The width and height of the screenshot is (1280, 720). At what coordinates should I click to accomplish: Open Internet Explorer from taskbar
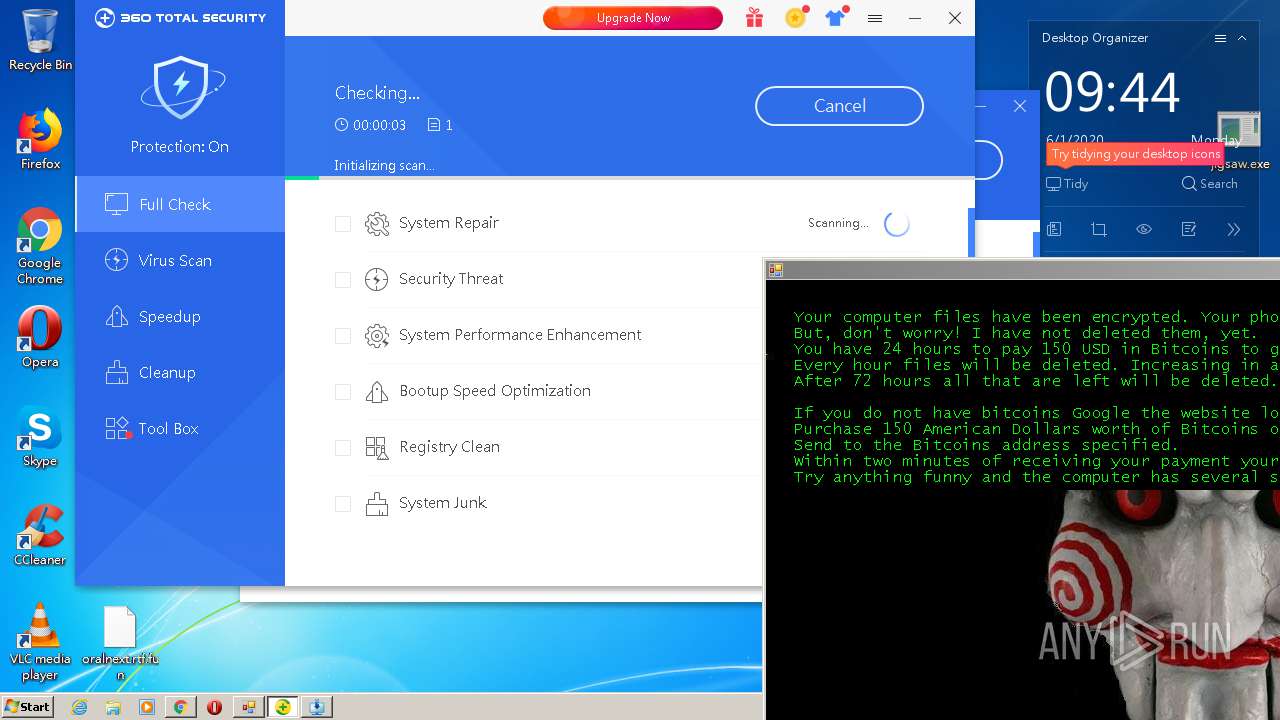[80, 707]
